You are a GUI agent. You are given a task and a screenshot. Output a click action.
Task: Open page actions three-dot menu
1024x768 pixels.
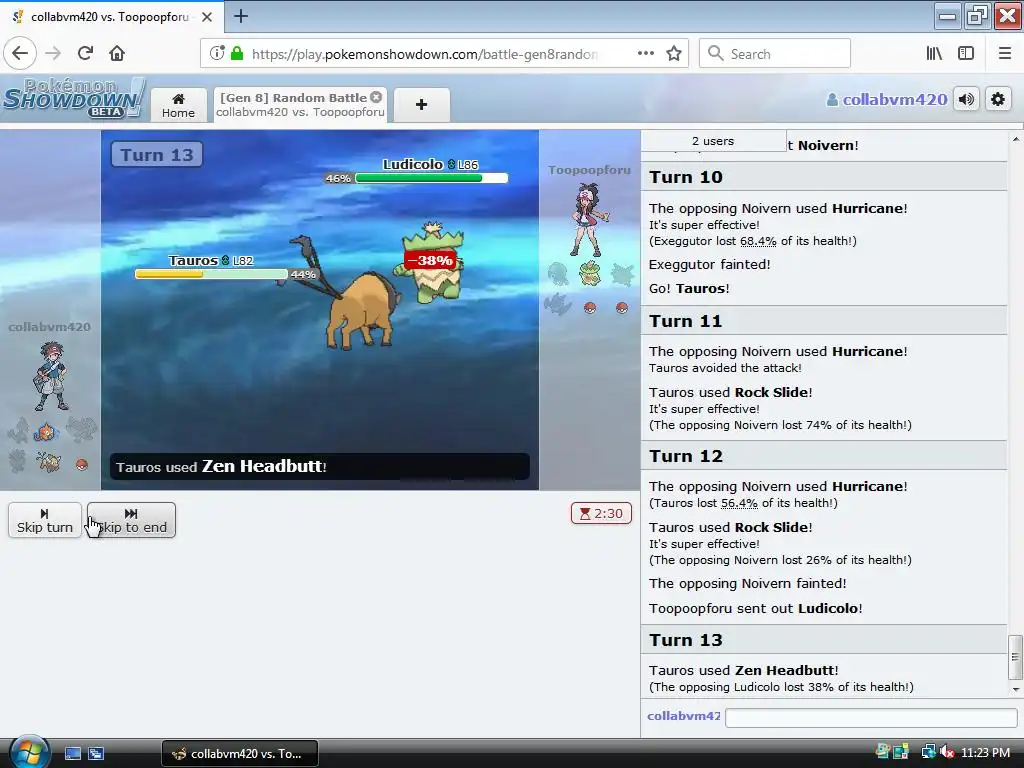646,54
